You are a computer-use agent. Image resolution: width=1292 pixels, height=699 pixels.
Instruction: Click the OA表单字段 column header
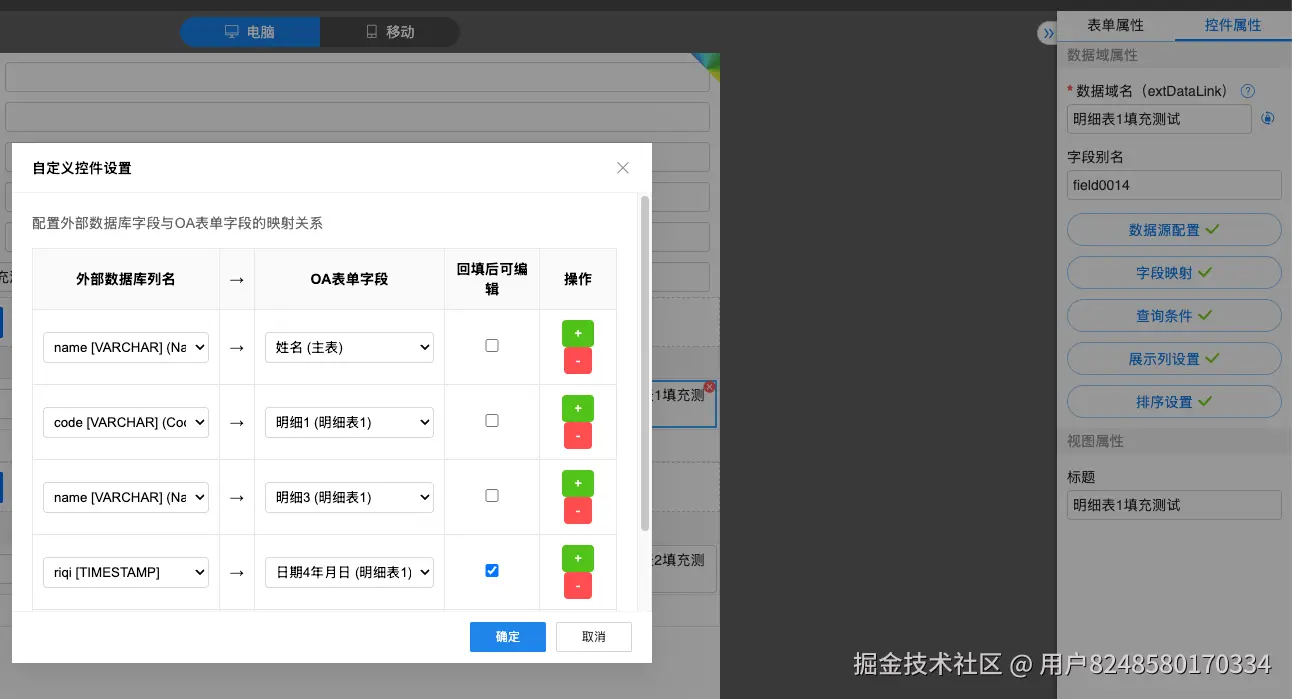[349, 279]
